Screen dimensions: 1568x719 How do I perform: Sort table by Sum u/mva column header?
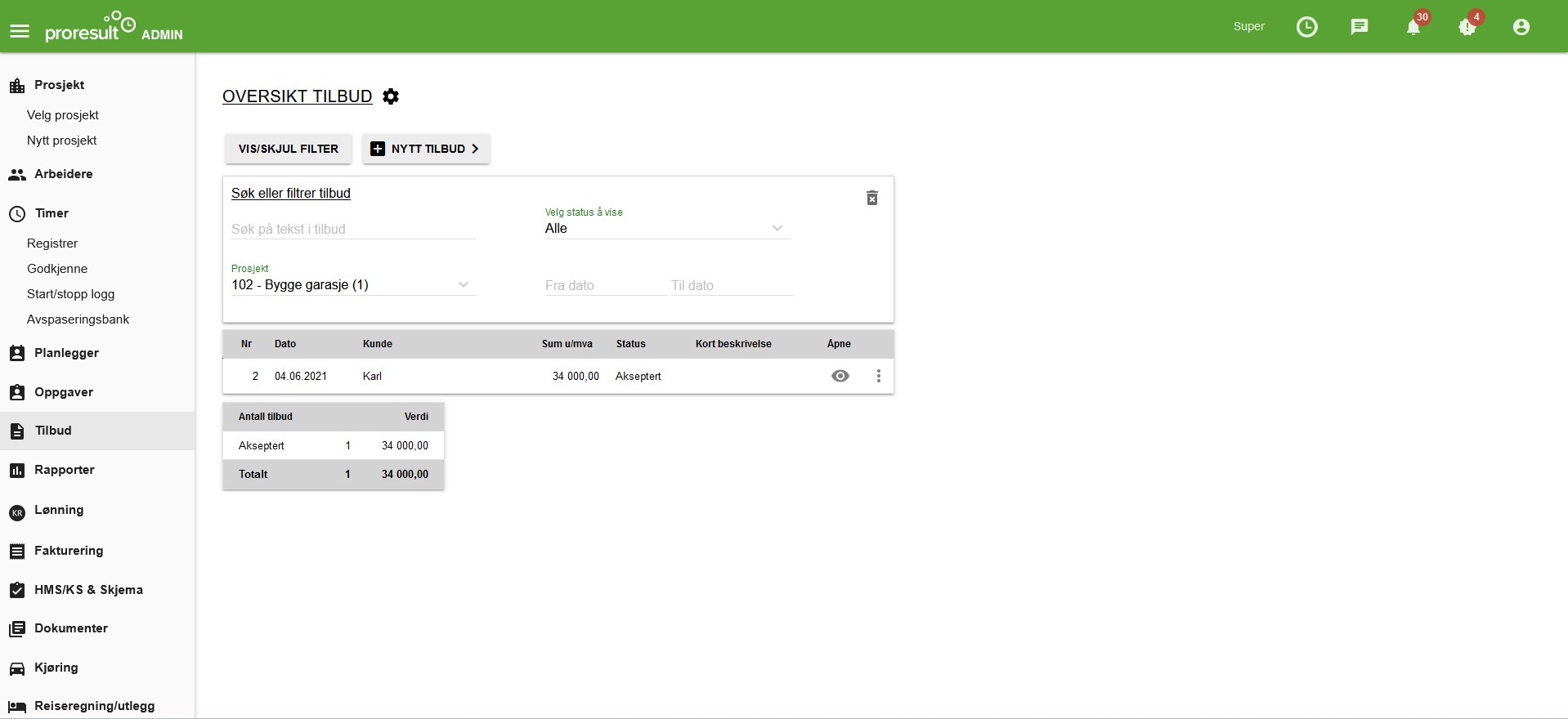click(x=567, y=344)
